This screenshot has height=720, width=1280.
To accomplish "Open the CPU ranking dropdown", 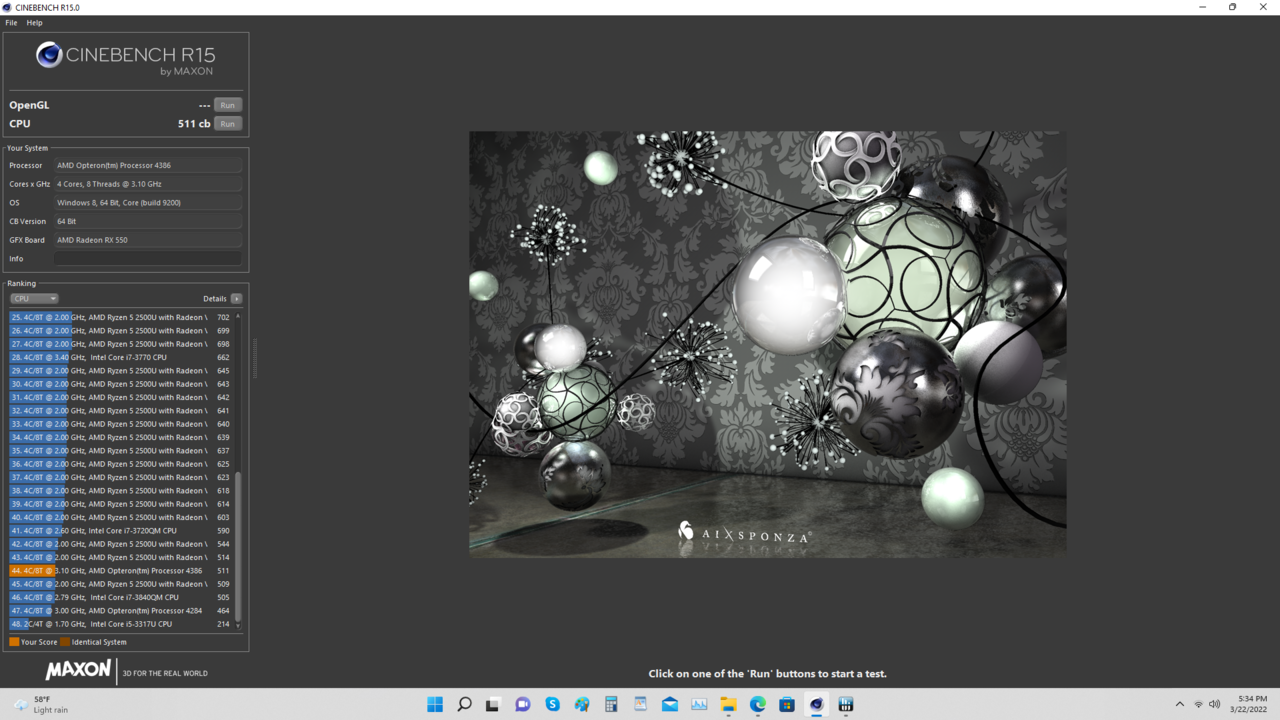I will tap(34, 298).
